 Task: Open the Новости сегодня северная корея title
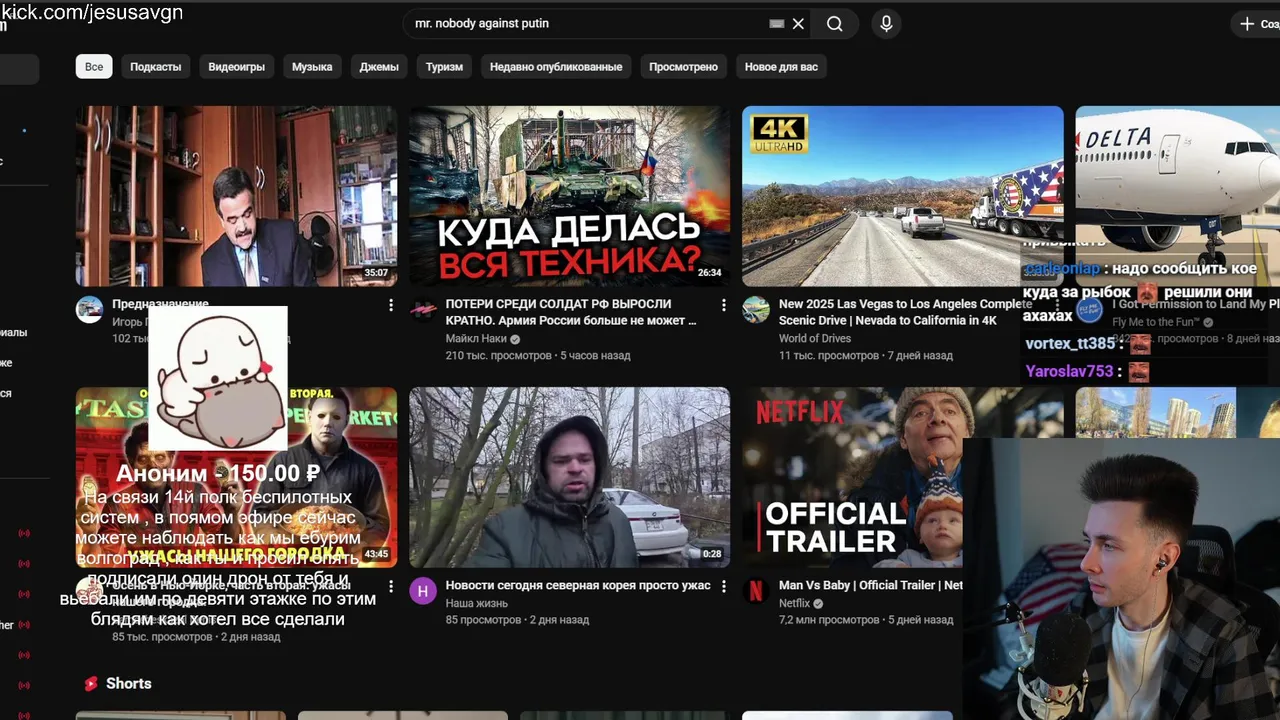tap(578, 586)
